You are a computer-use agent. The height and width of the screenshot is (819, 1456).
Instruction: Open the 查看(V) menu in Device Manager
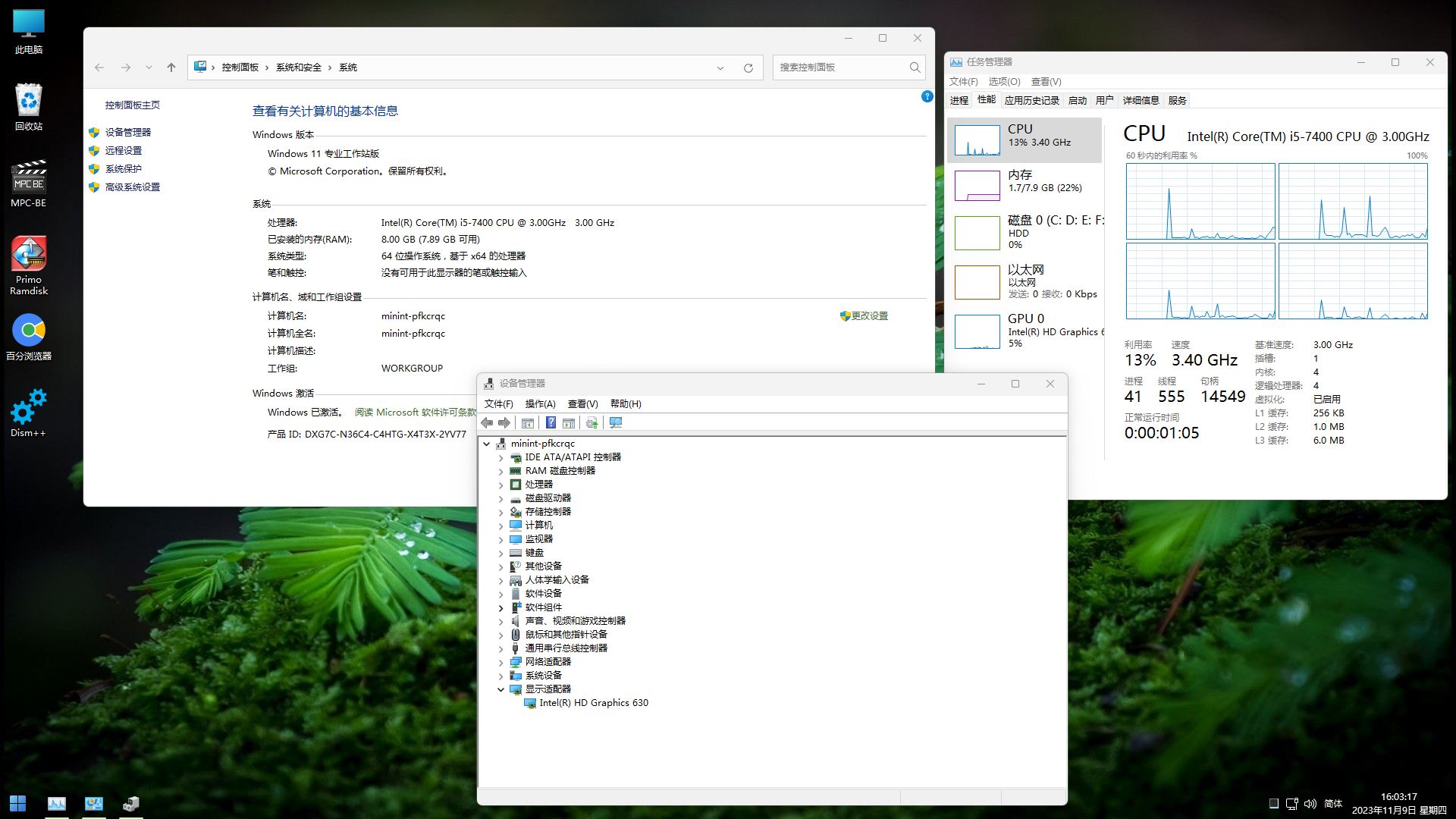[582, 403]
